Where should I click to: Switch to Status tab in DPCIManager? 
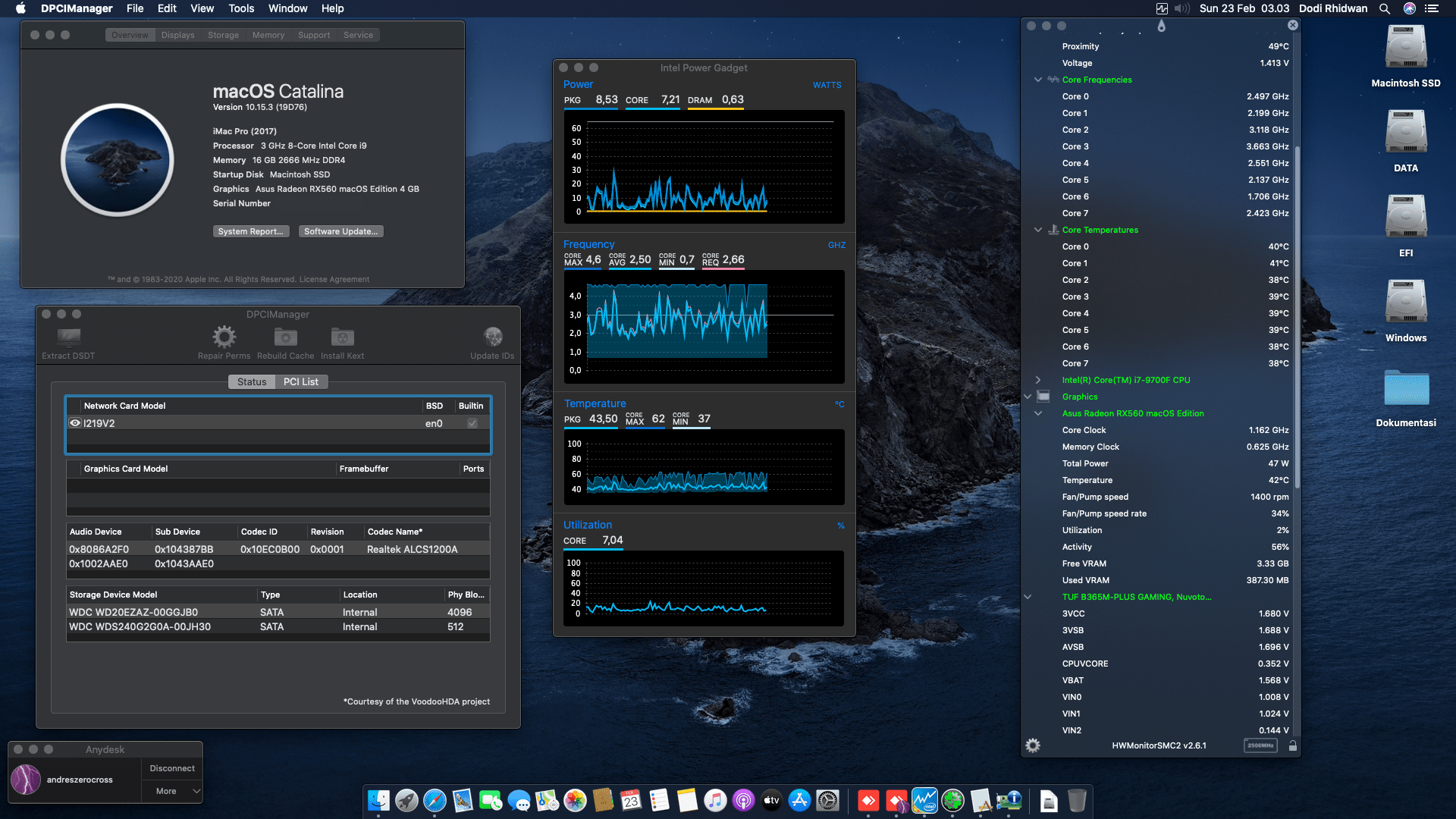252,381
